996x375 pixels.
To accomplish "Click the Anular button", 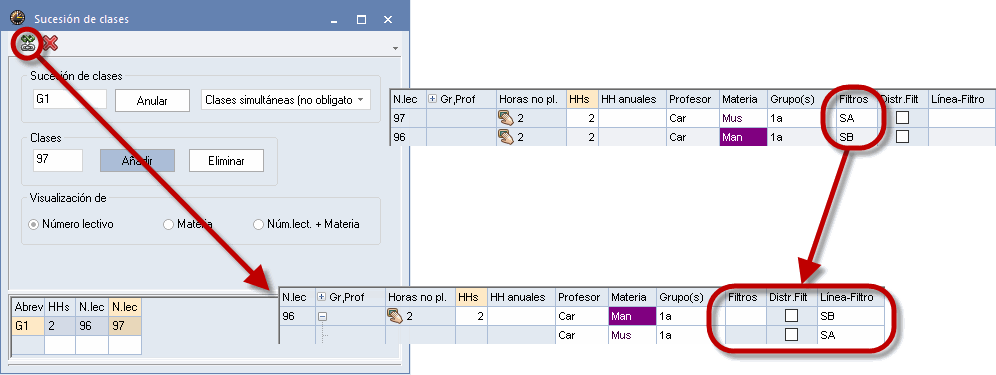I will (x=152, y=100).
